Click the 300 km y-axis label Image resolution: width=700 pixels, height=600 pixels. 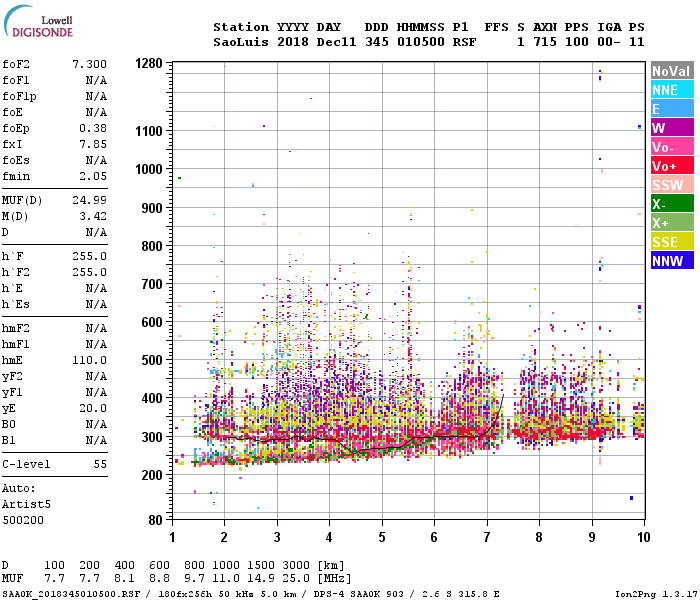152,437
